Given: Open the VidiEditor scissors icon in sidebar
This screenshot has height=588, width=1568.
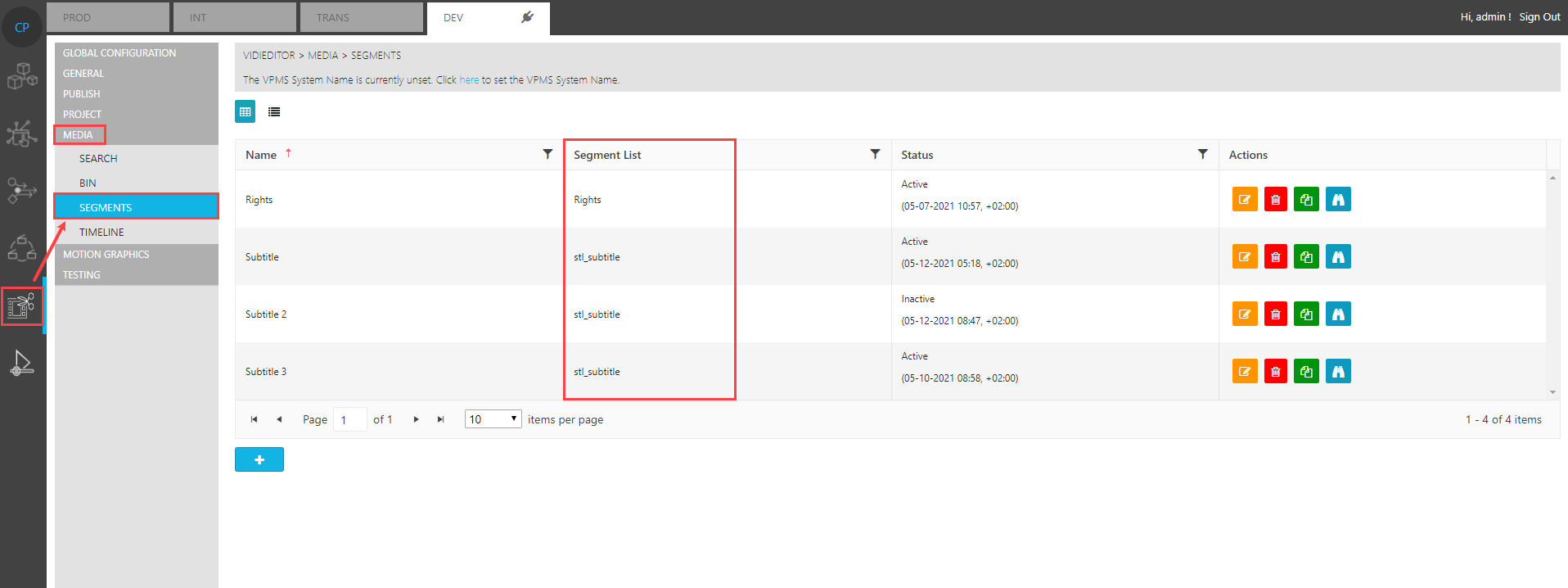Looking at the screenshot, I should (x=22, y=306).
